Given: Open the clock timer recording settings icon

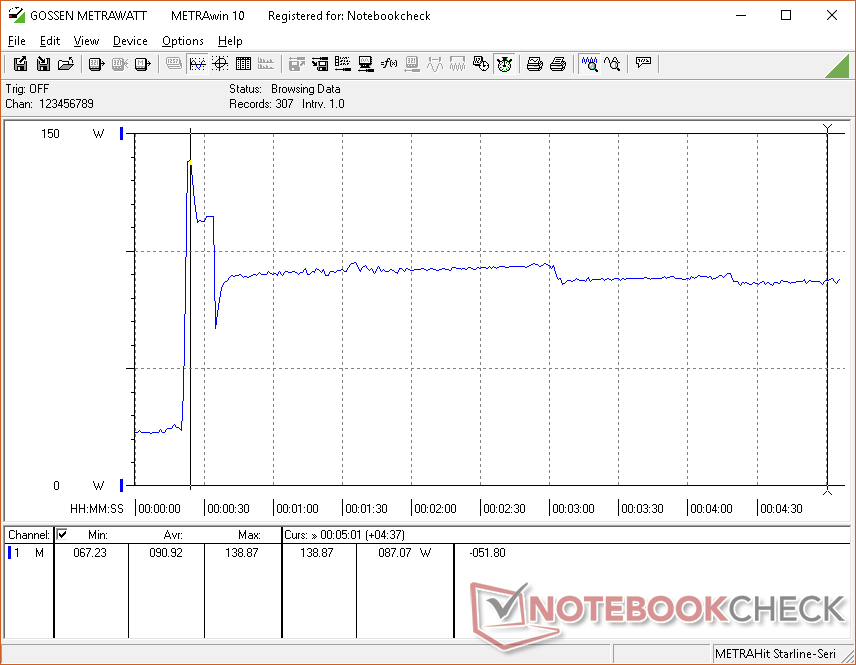Looking at the screenshot, I should point(481,64).
